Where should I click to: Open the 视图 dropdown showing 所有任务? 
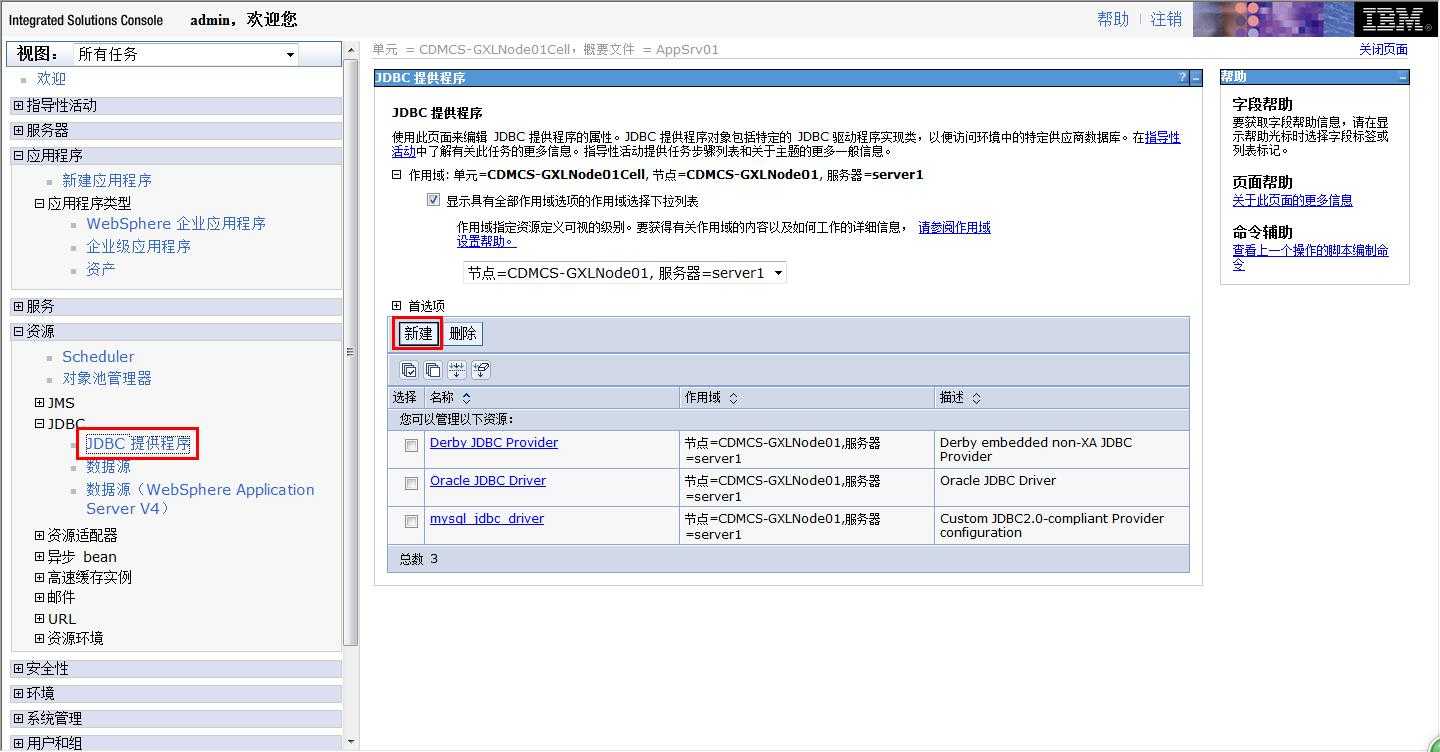tap(185, 54)
